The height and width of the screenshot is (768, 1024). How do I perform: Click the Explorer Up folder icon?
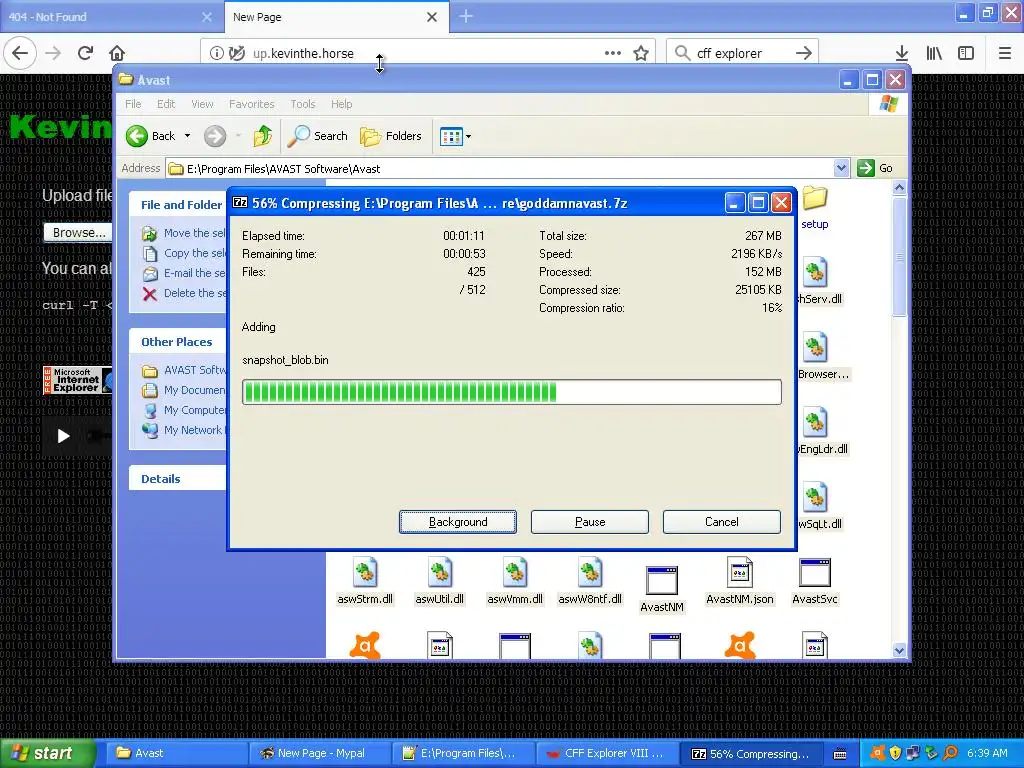263,136
